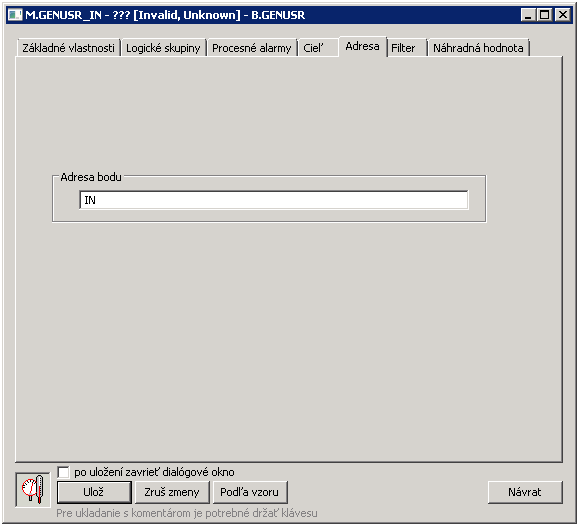Open the window system menu icon

coord(15,15)
